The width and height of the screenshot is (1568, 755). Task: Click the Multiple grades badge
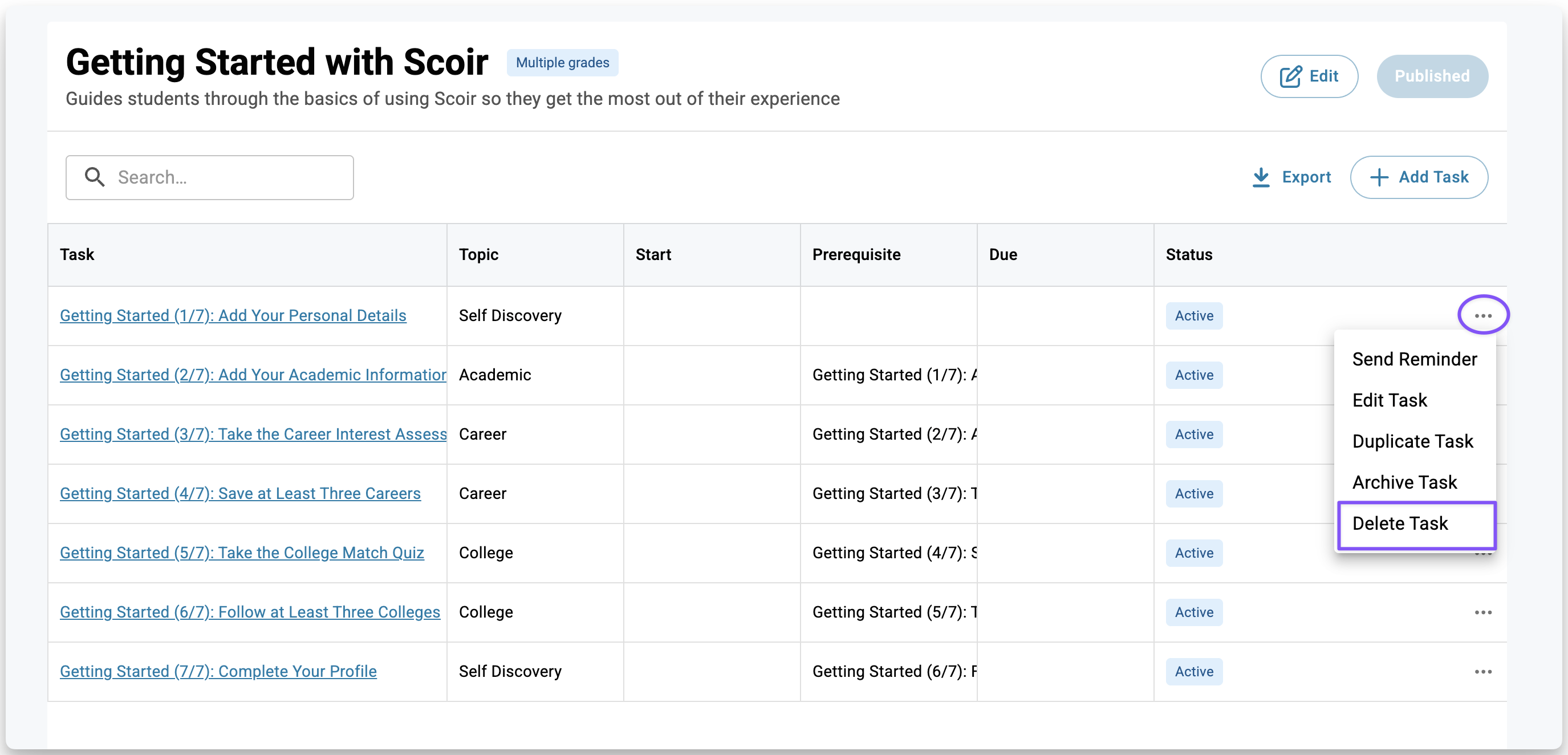[562, 63]
